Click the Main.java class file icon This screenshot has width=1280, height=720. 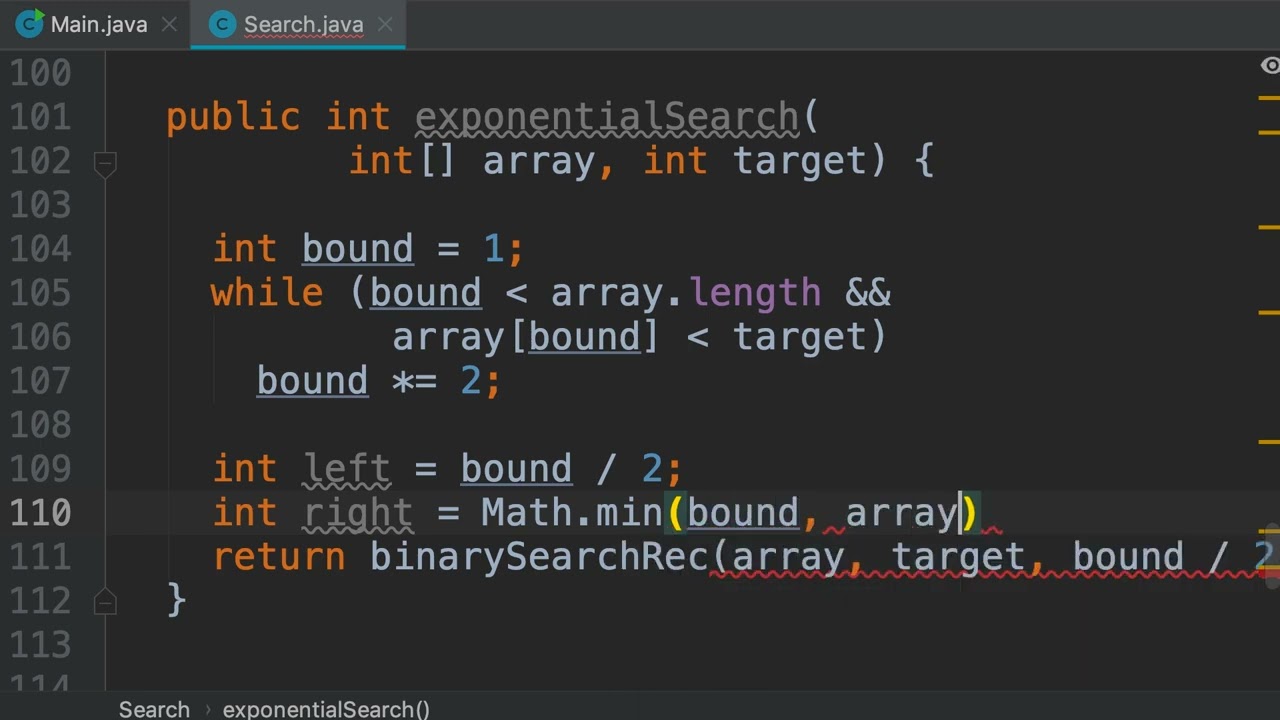[29, 25]
